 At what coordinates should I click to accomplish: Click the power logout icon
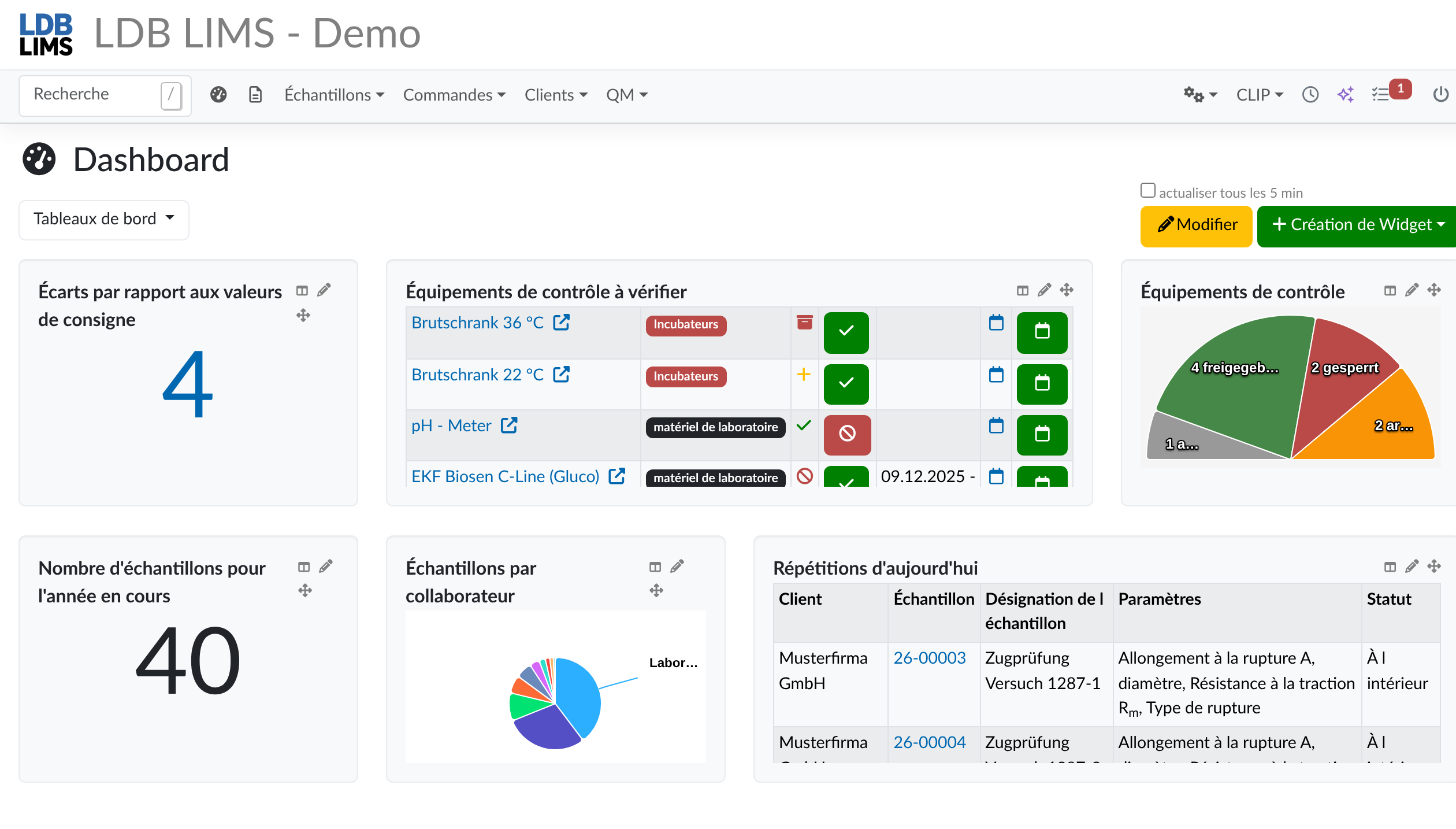point(1441,95)
